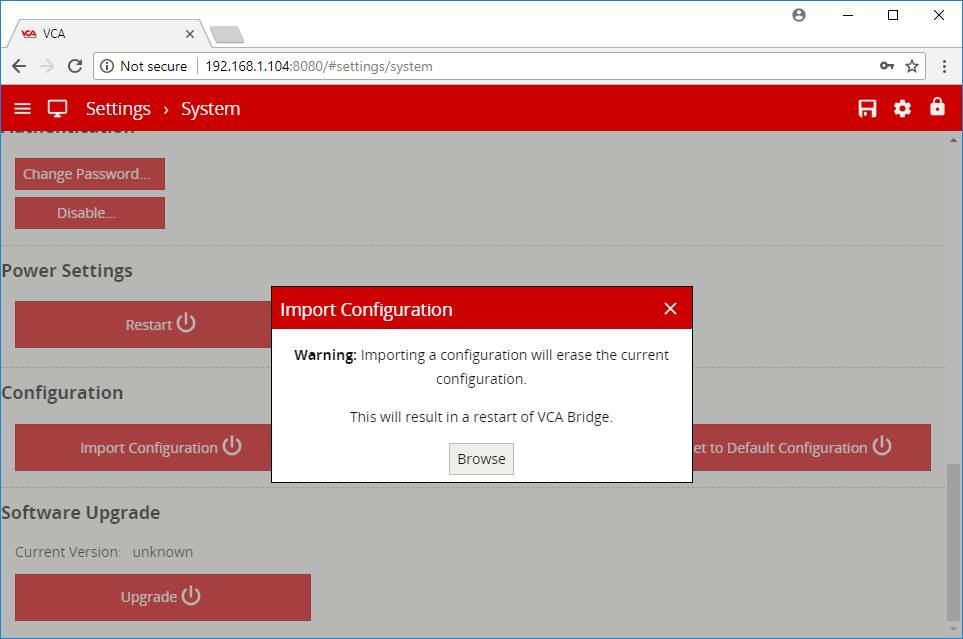
Task: Click Settings in the breadcrumb
Action: (x=118, y=108)
